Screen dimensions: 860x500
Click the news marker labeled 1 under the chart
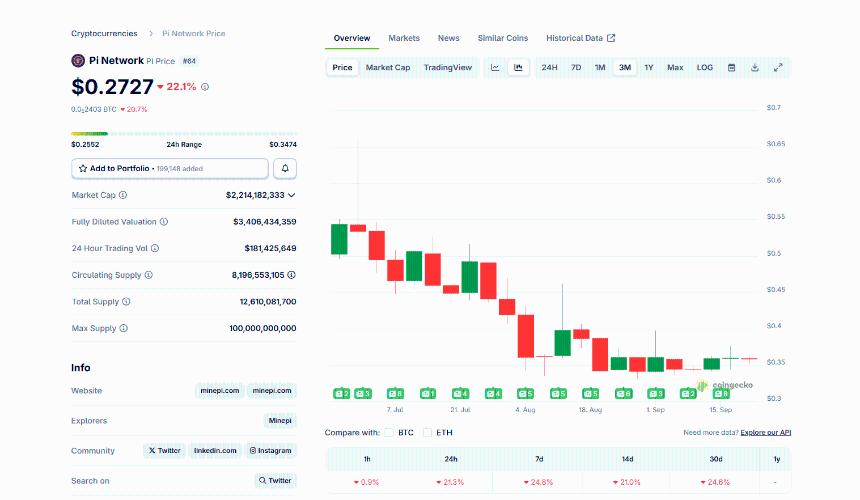[428, 393]
